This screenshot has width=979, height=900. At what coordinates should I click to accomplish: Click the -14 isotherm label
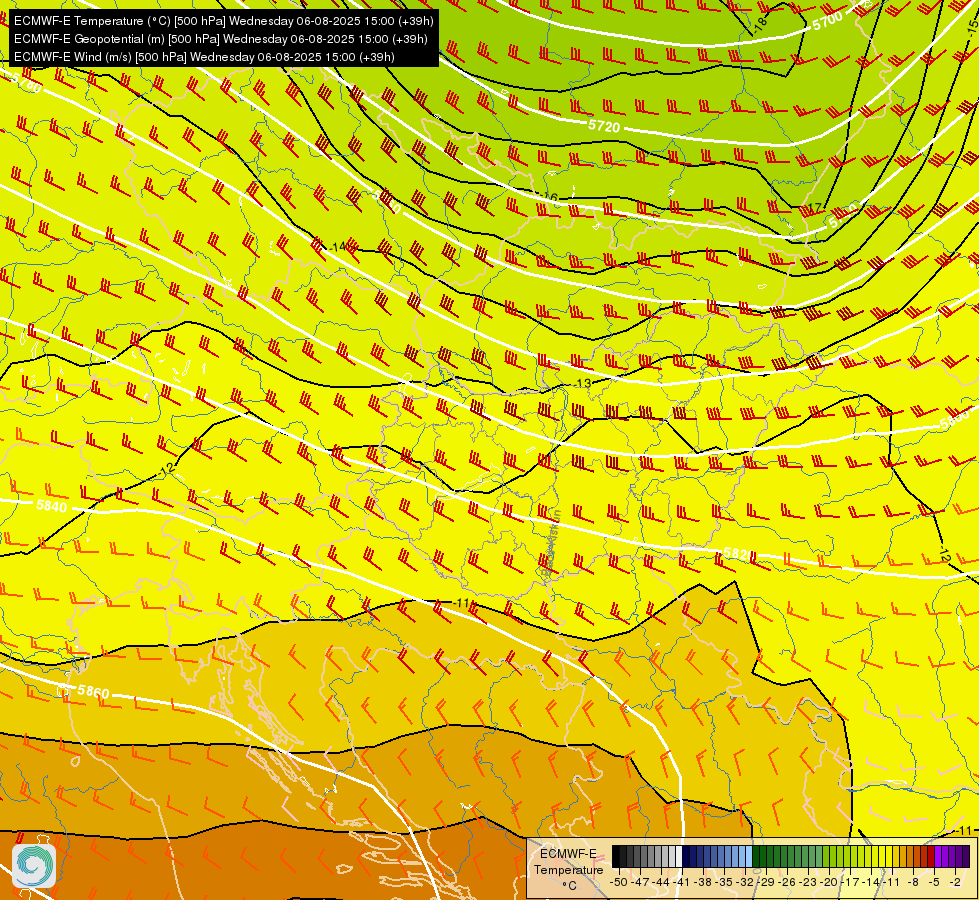[x=337, y=247]
